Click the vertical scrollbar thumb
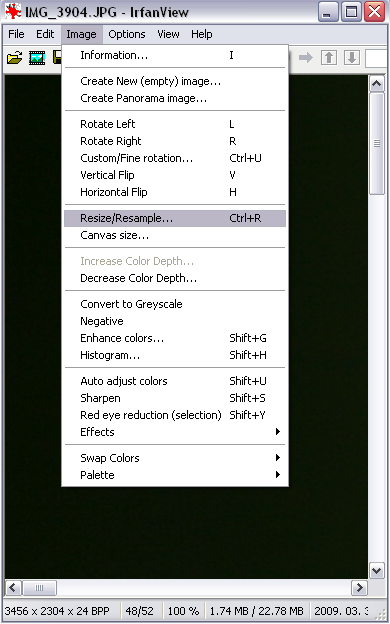 376,143
